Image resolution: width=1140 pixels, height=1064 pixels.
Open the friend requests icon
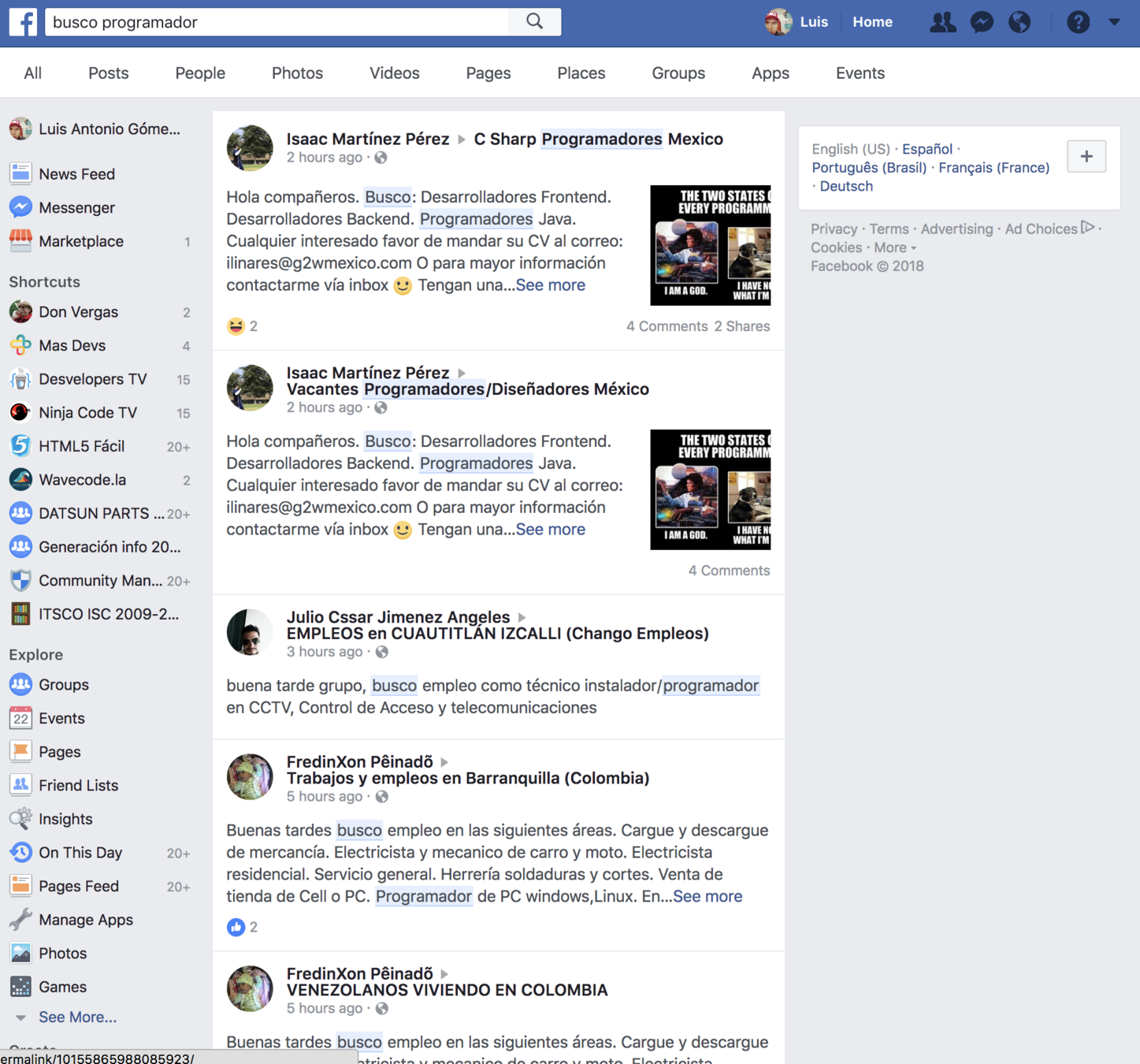942,22
